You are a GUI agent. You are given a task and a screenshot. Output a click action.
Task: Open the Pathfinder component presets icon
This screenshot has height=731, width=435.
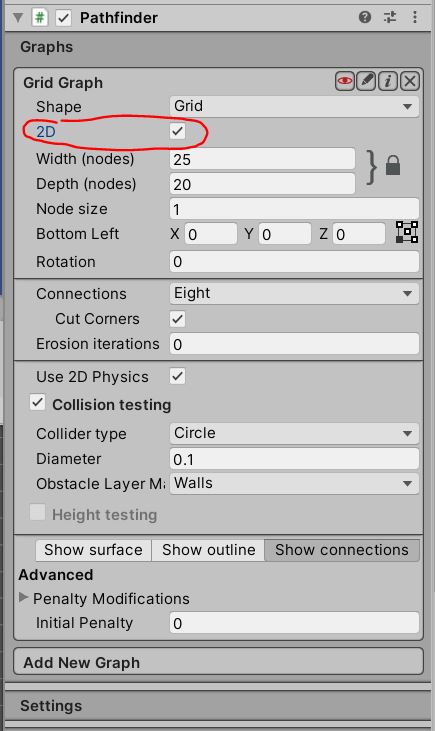pyautogui.click(x=390, y=17)
